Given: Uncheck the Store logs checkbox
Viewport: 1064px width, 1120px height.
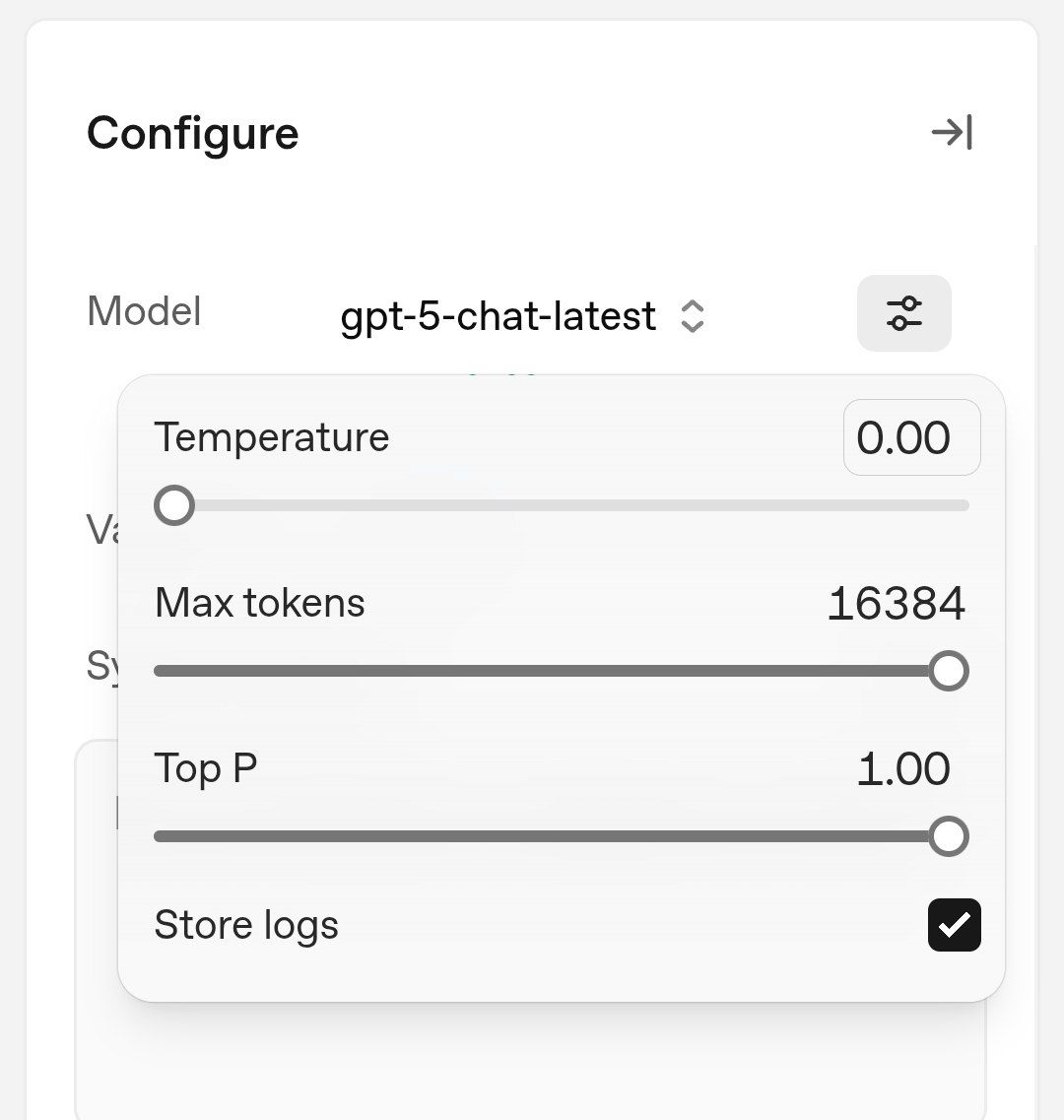Looking at the screenshot, I should pyautogui.click(x=954, y=925).
